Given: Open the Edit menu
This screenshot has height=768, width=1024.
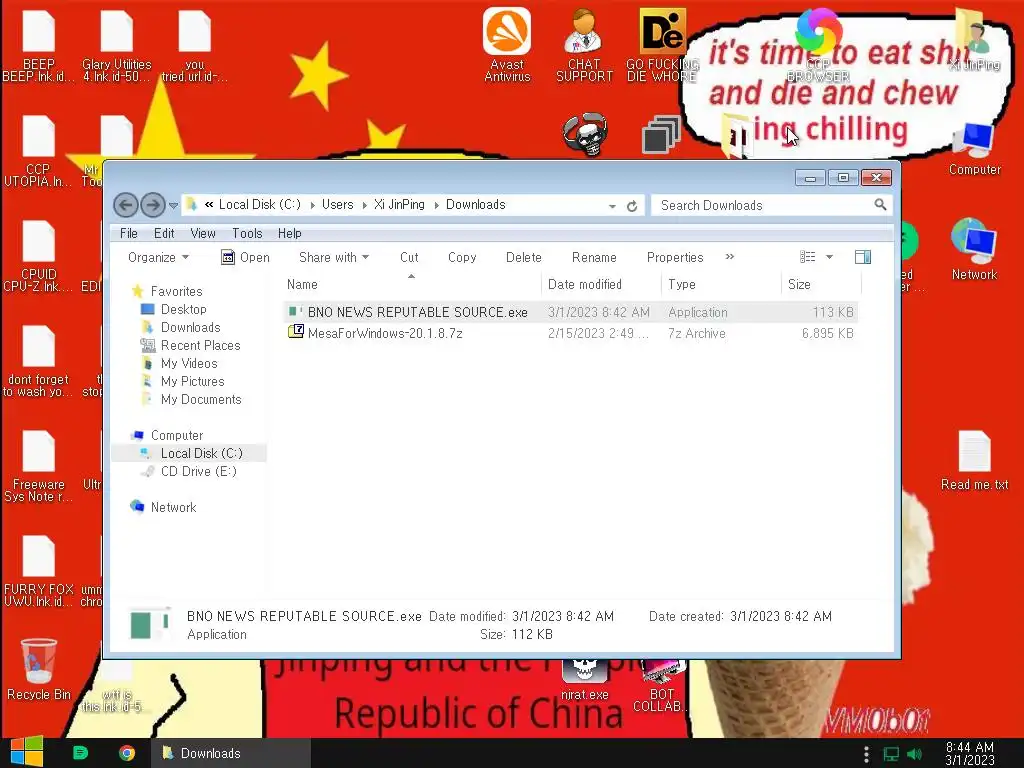Looking at the screenshot, I should point(164,233).
